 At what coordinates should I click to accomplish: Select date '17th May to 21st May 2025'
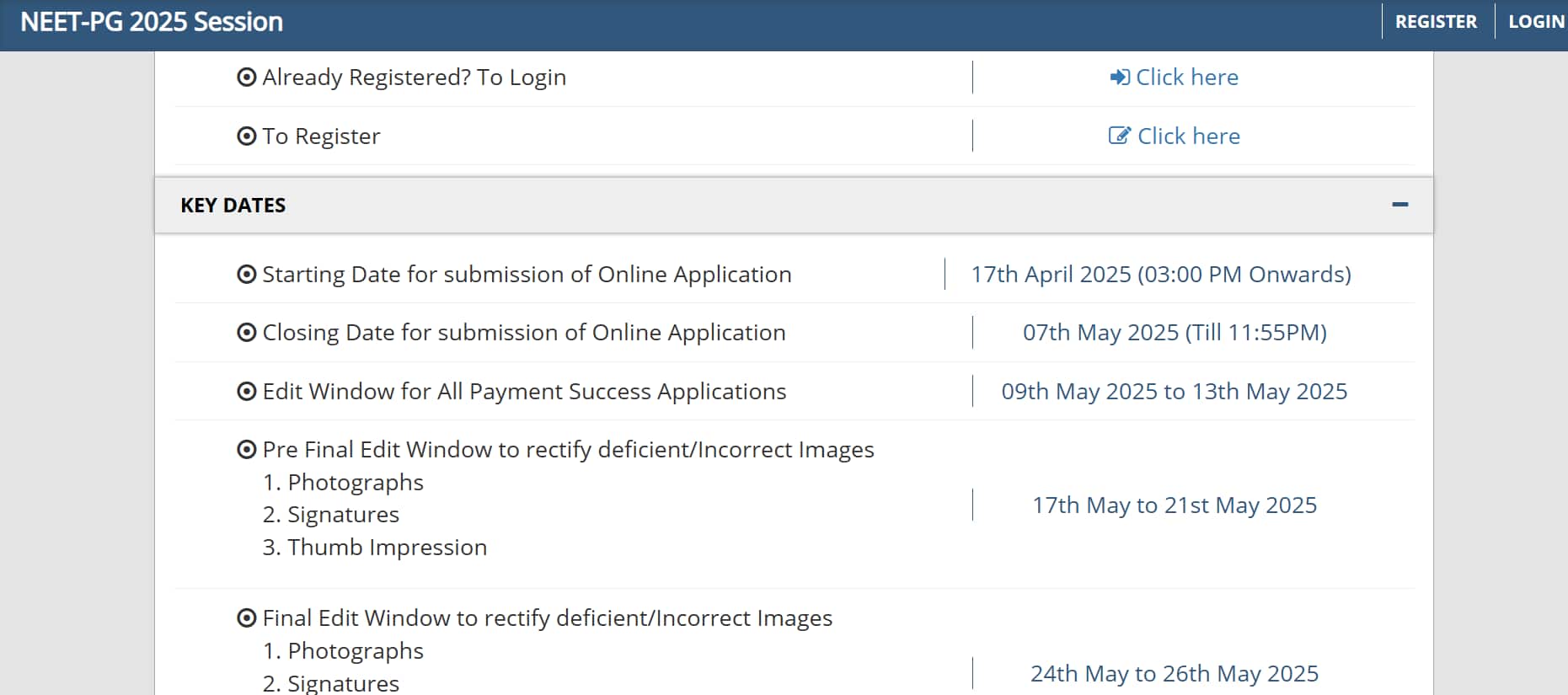1175,505
